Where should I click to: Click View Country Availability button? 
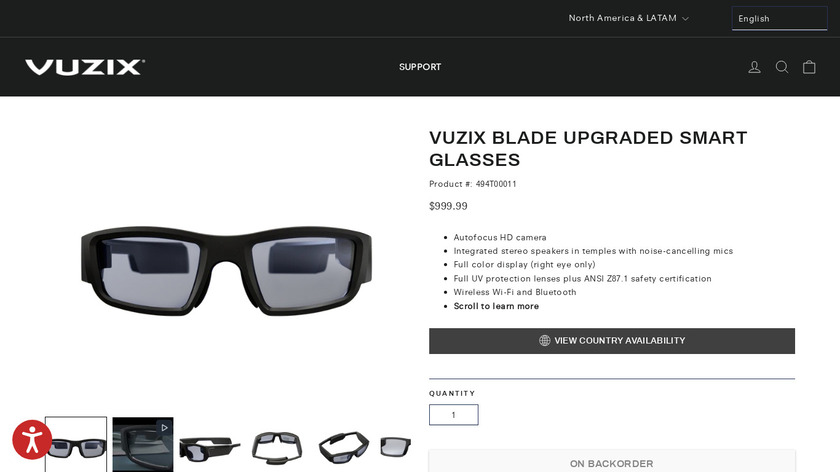[x=612, y=341]
